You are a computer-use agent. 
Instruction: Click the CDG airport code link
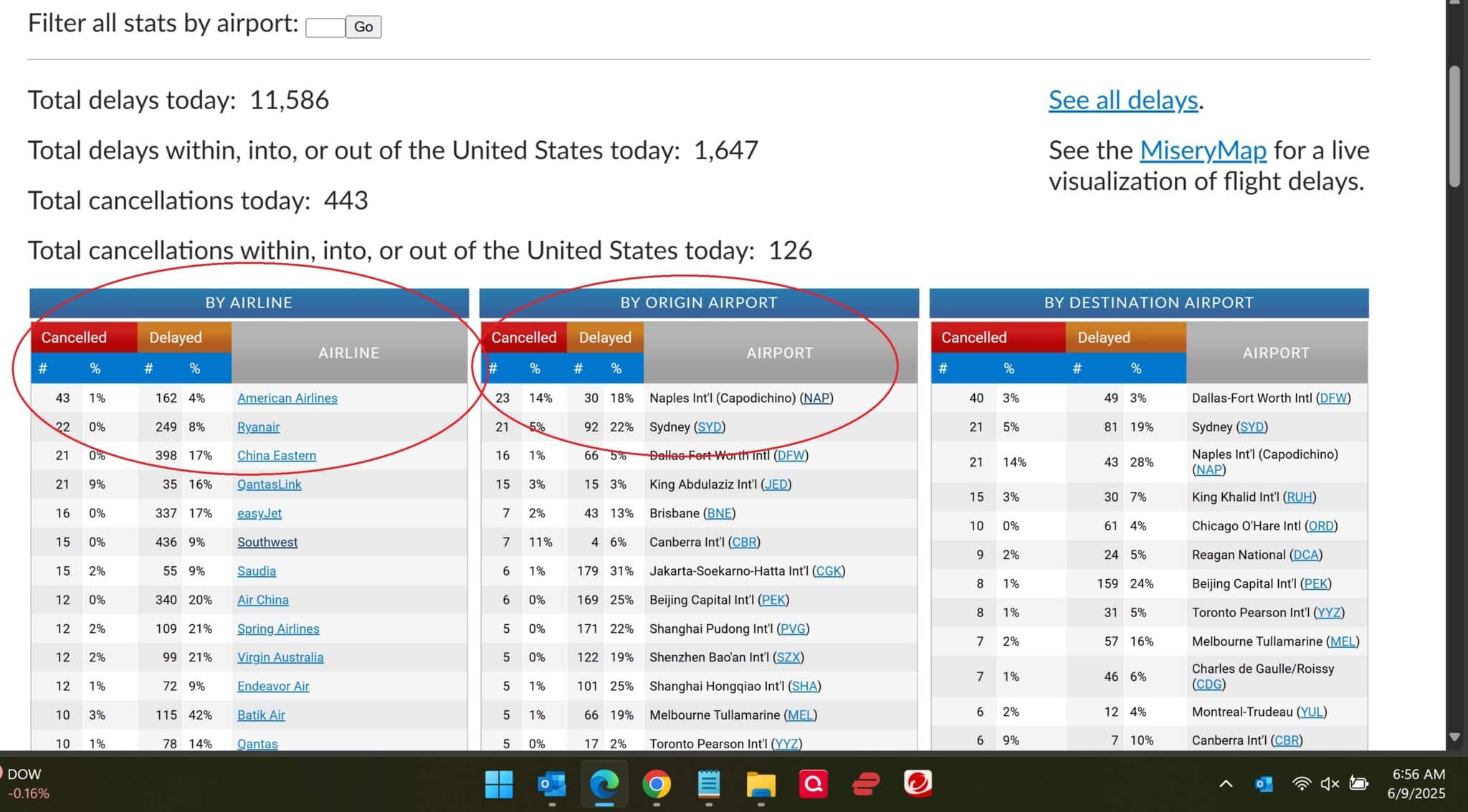[x=1209, y=684]
